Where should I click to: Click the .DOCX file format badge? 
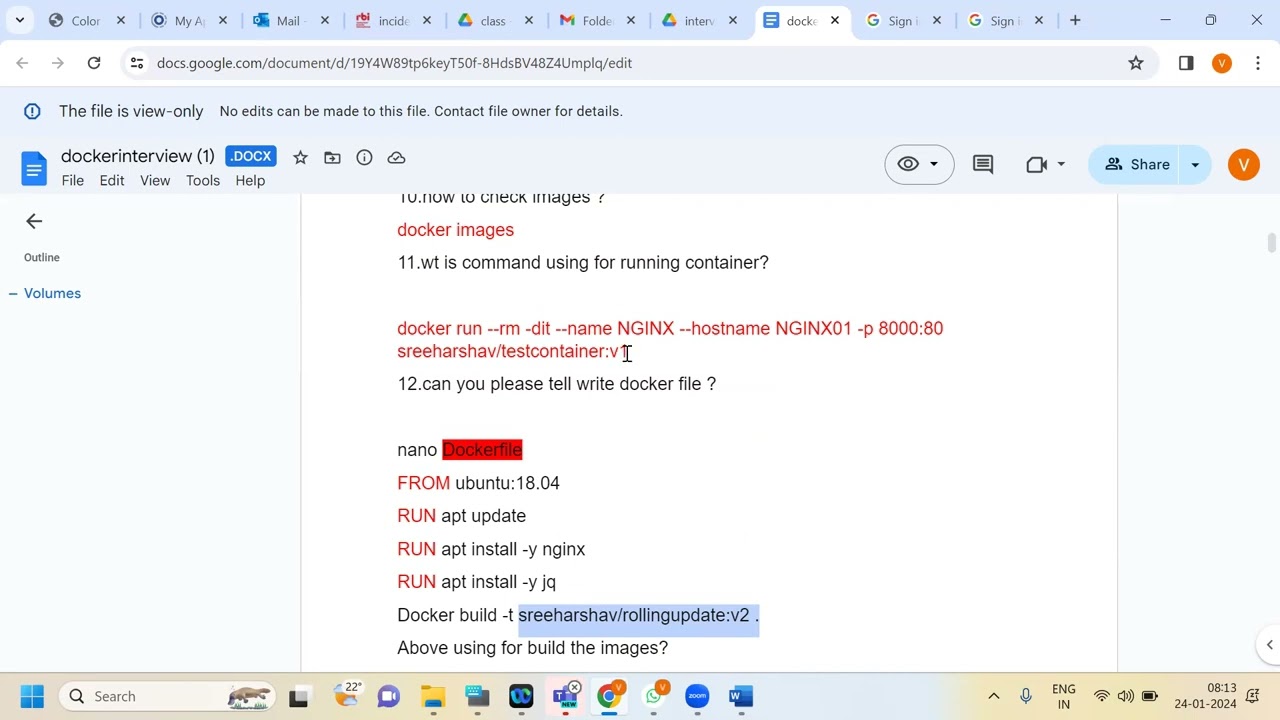251,156
